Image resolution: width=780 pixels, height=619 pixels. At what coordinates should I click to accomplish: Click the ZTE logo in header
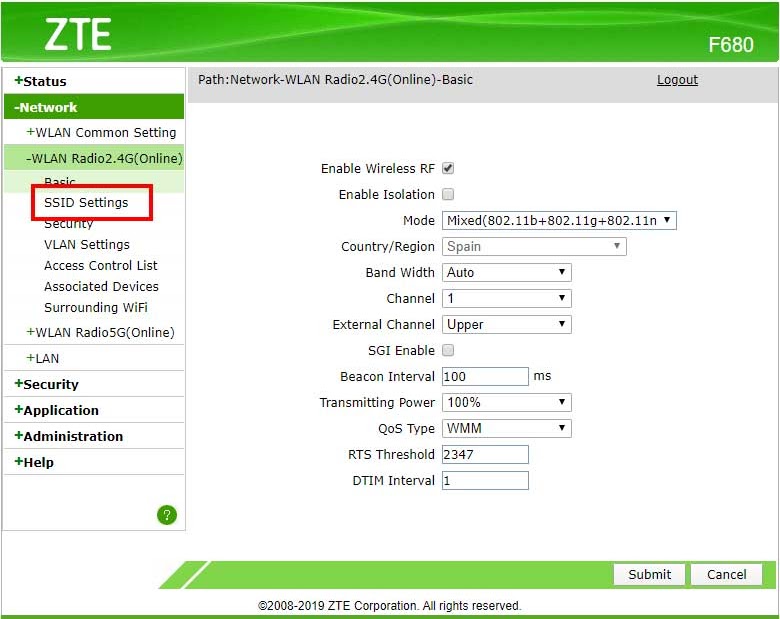click(78, 34)
